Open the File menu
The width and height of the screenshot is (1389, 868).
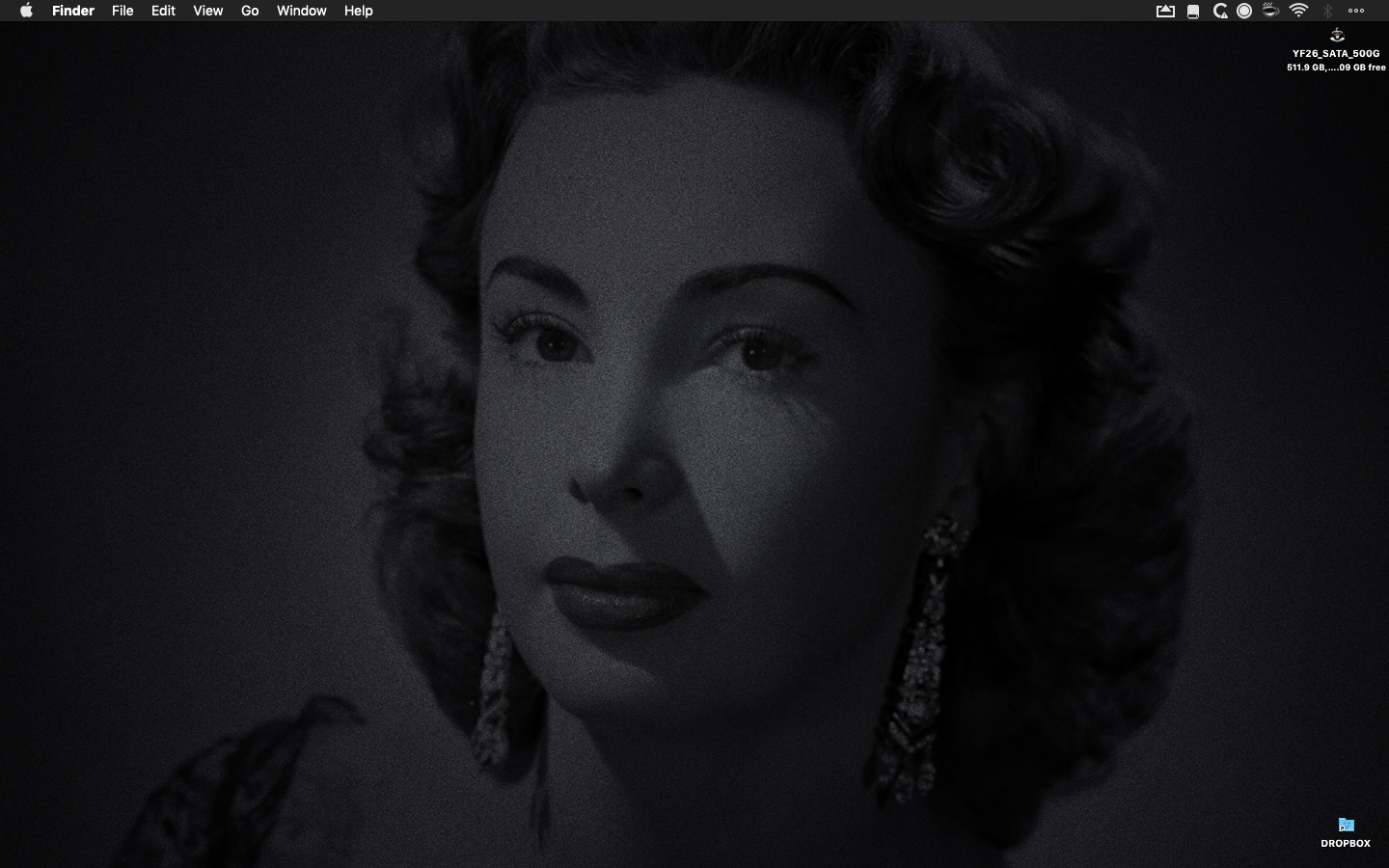[123, 11]
